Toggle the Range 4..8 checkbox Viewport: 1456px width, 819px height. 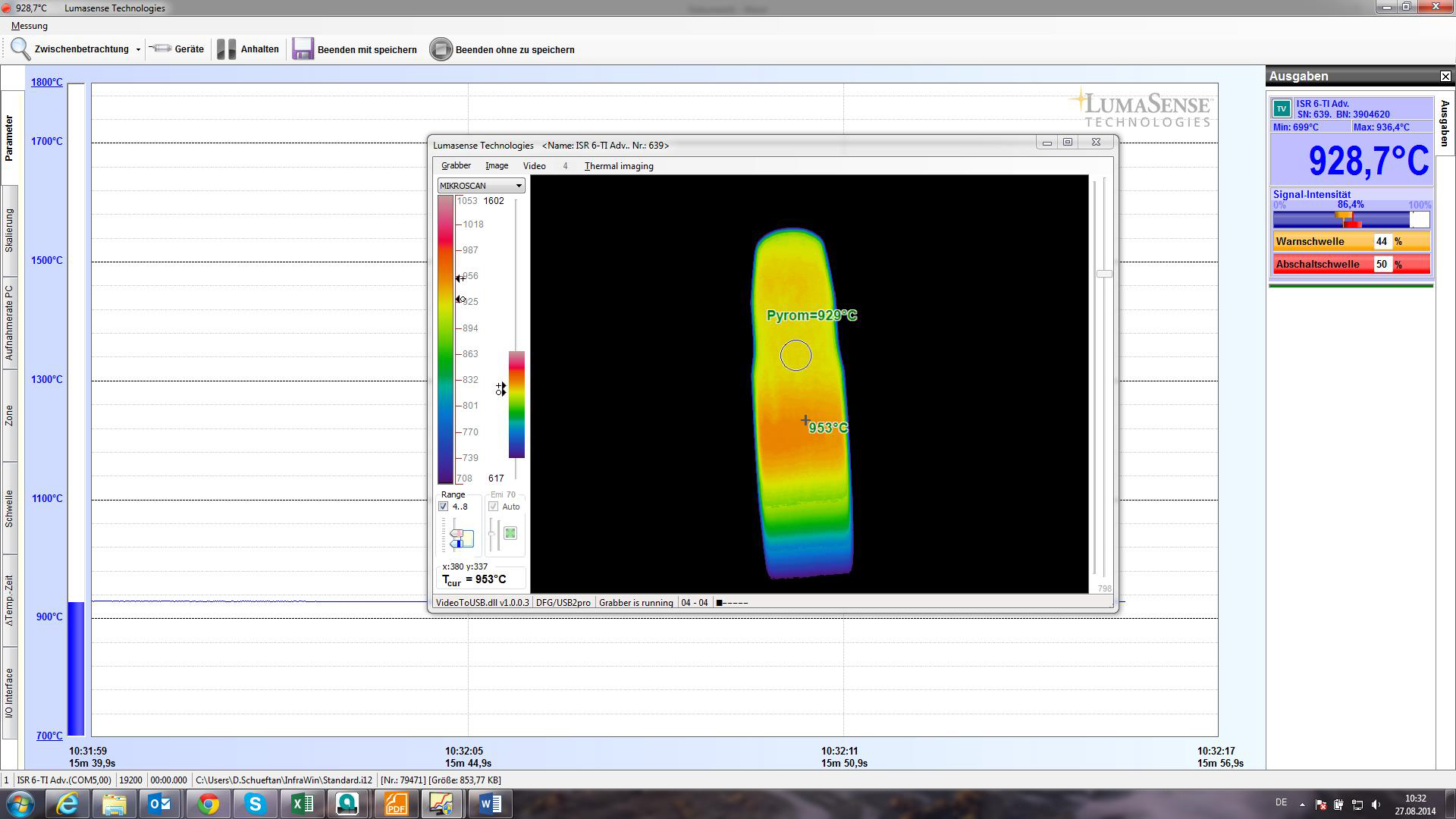point(444,507)
